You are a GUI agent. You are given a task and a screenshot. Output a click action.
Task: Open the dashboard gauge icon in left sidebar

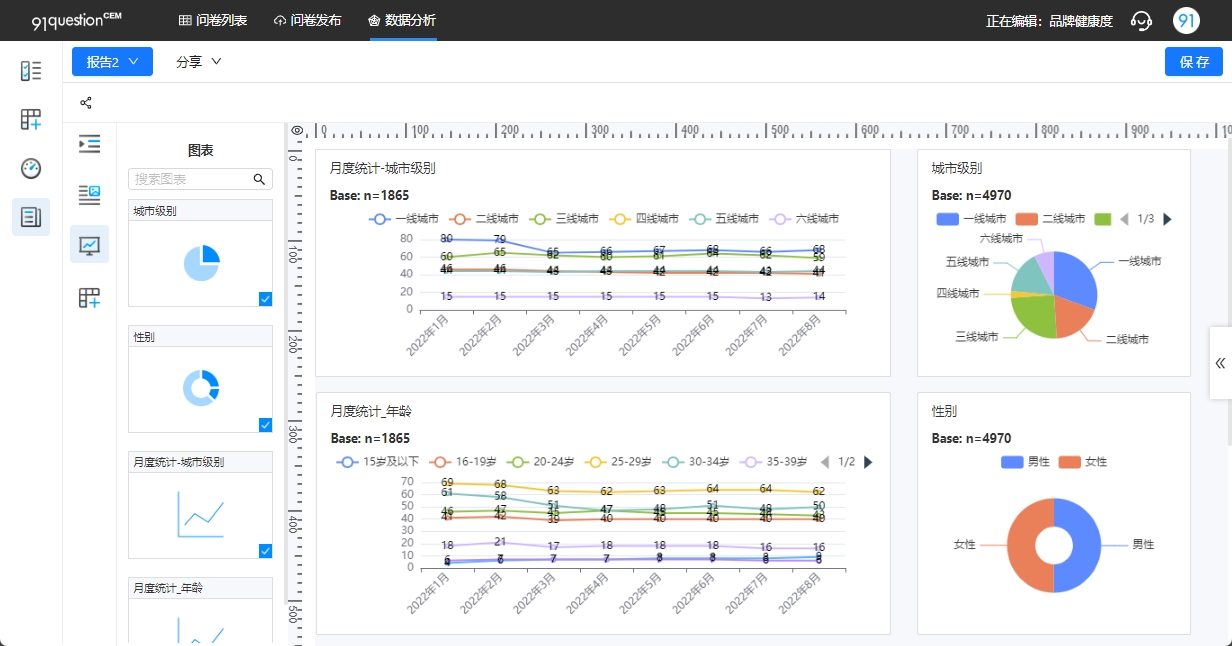click(31, 168)
